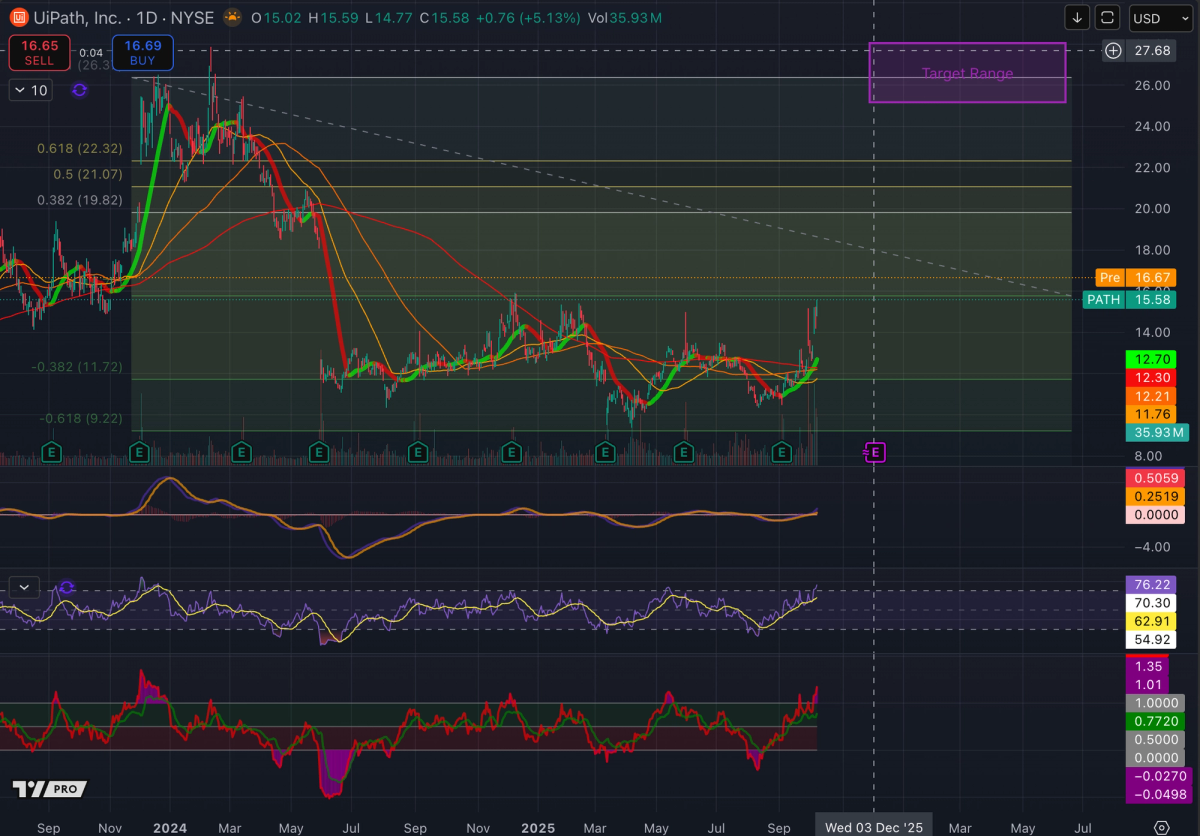Click the earnings E marker above Mar 2025
Viewport: 1200px width, 836px height.
point(605,453)
